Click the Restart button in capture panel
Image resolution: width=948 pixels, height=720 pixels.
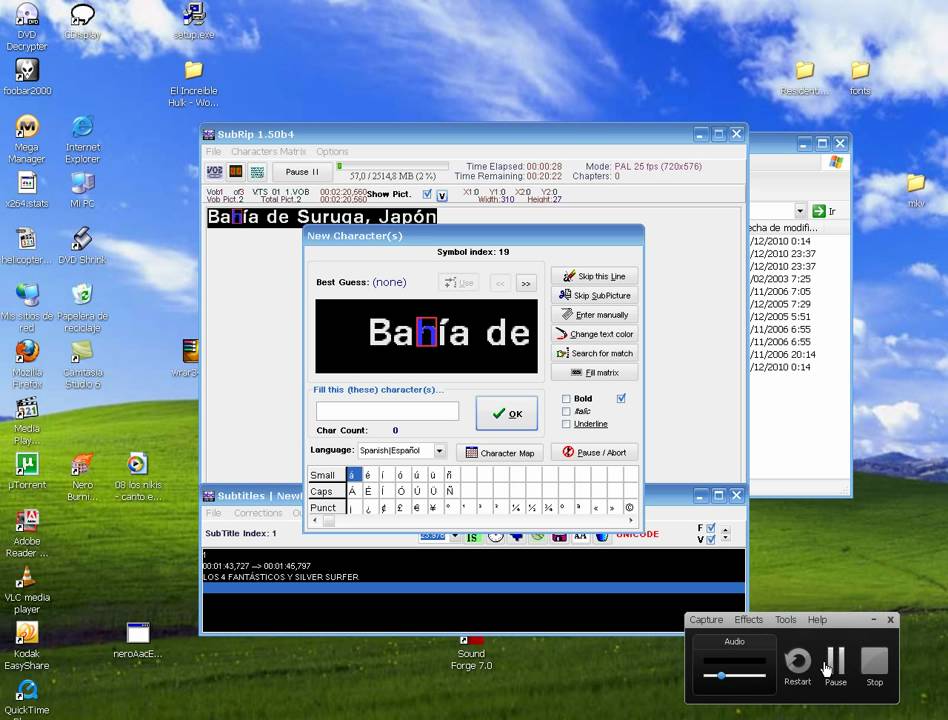(x=797, y=666)
